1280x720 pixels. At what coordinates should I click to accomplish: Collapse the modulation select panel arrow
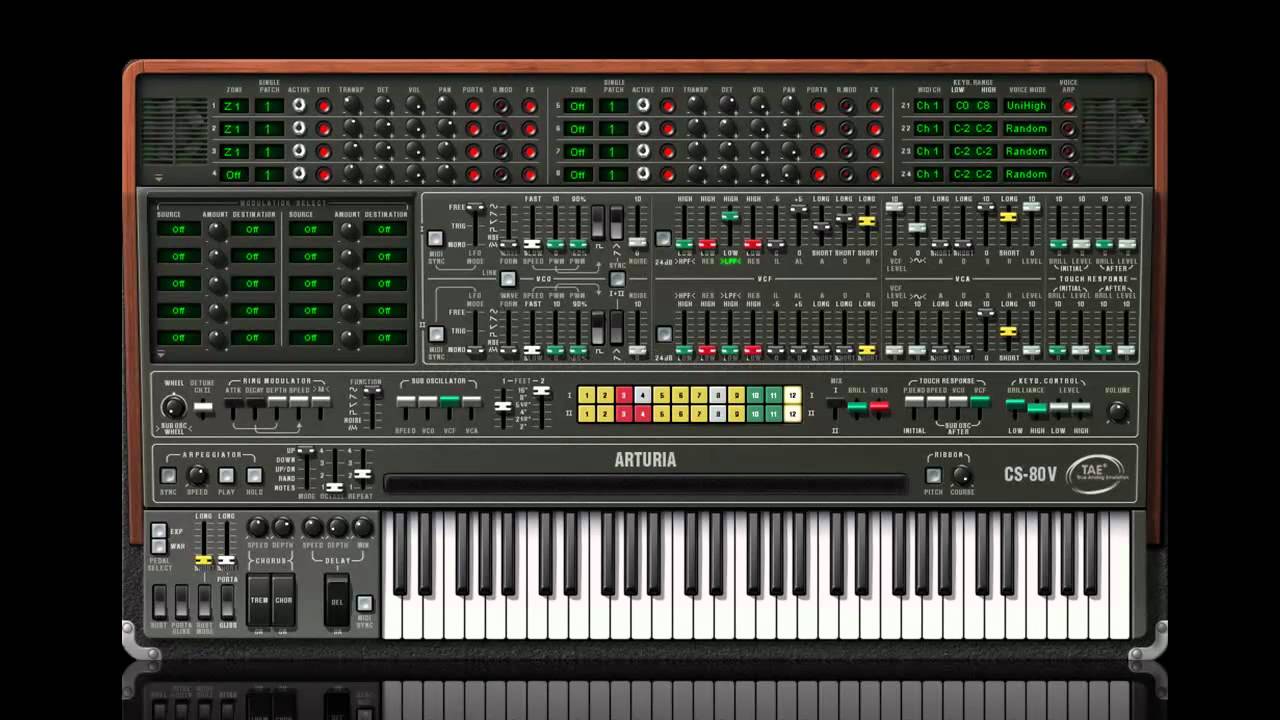tap(160, 354)
